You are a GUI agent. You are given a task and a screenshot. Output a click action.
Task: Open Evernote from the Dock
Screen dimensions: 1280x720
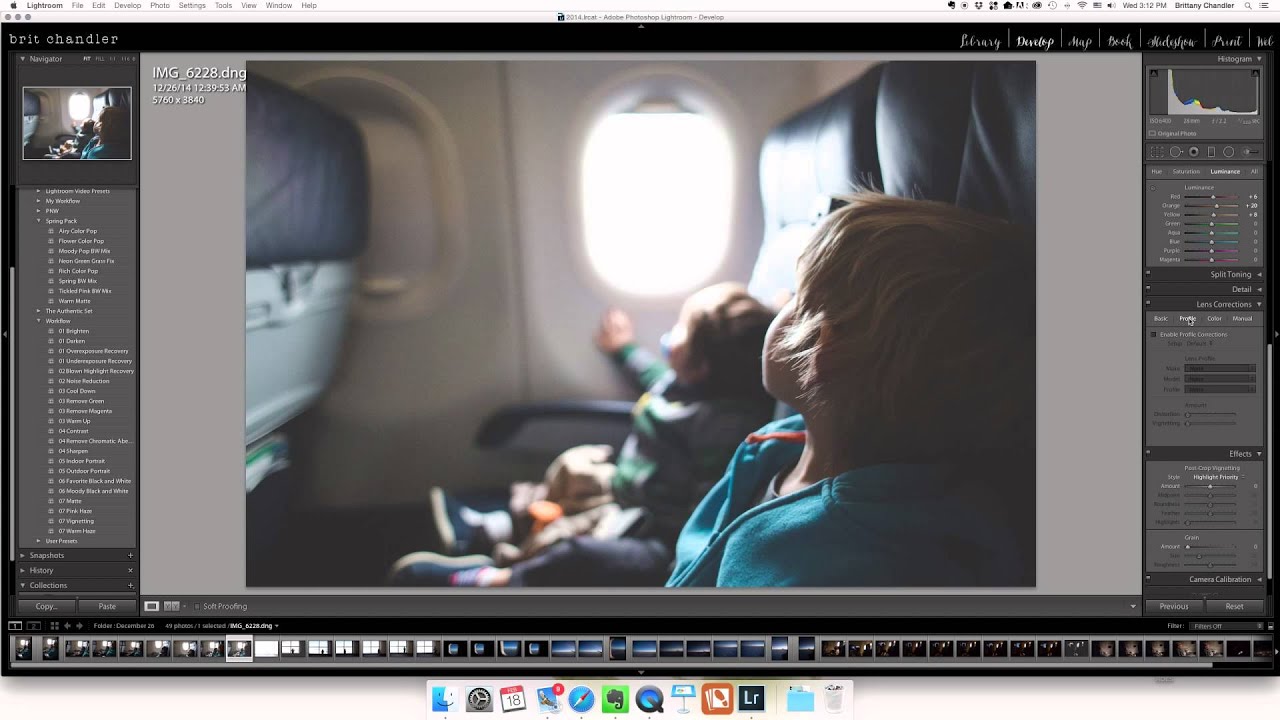point(615,698)
